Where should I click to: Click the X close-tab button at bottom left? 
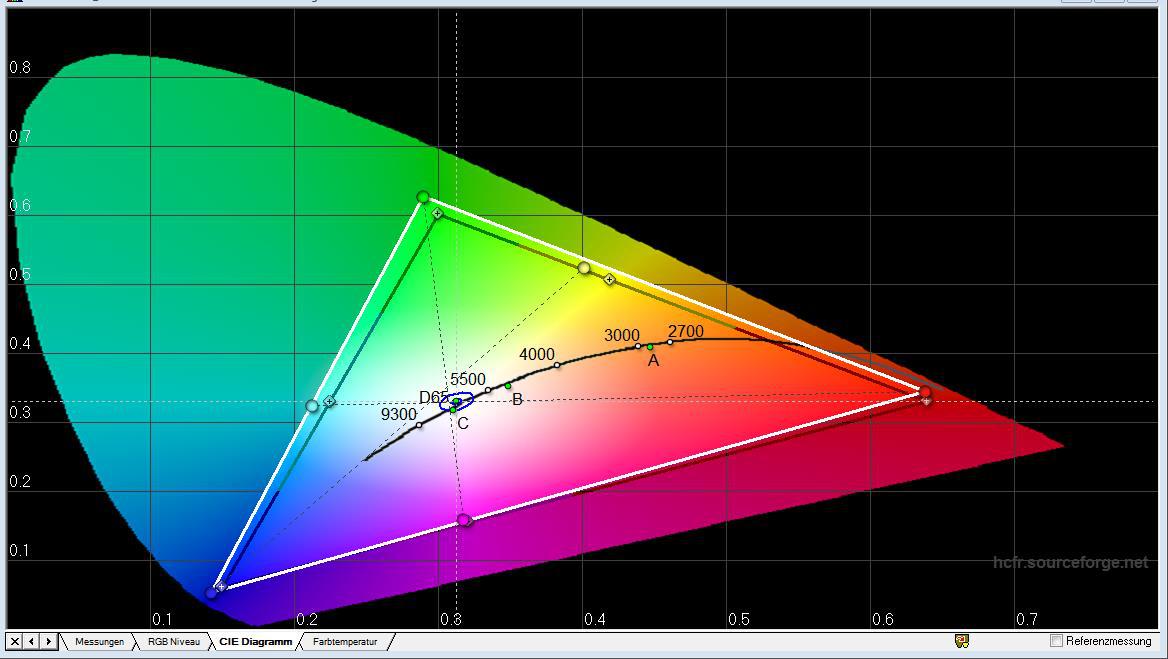15,641
